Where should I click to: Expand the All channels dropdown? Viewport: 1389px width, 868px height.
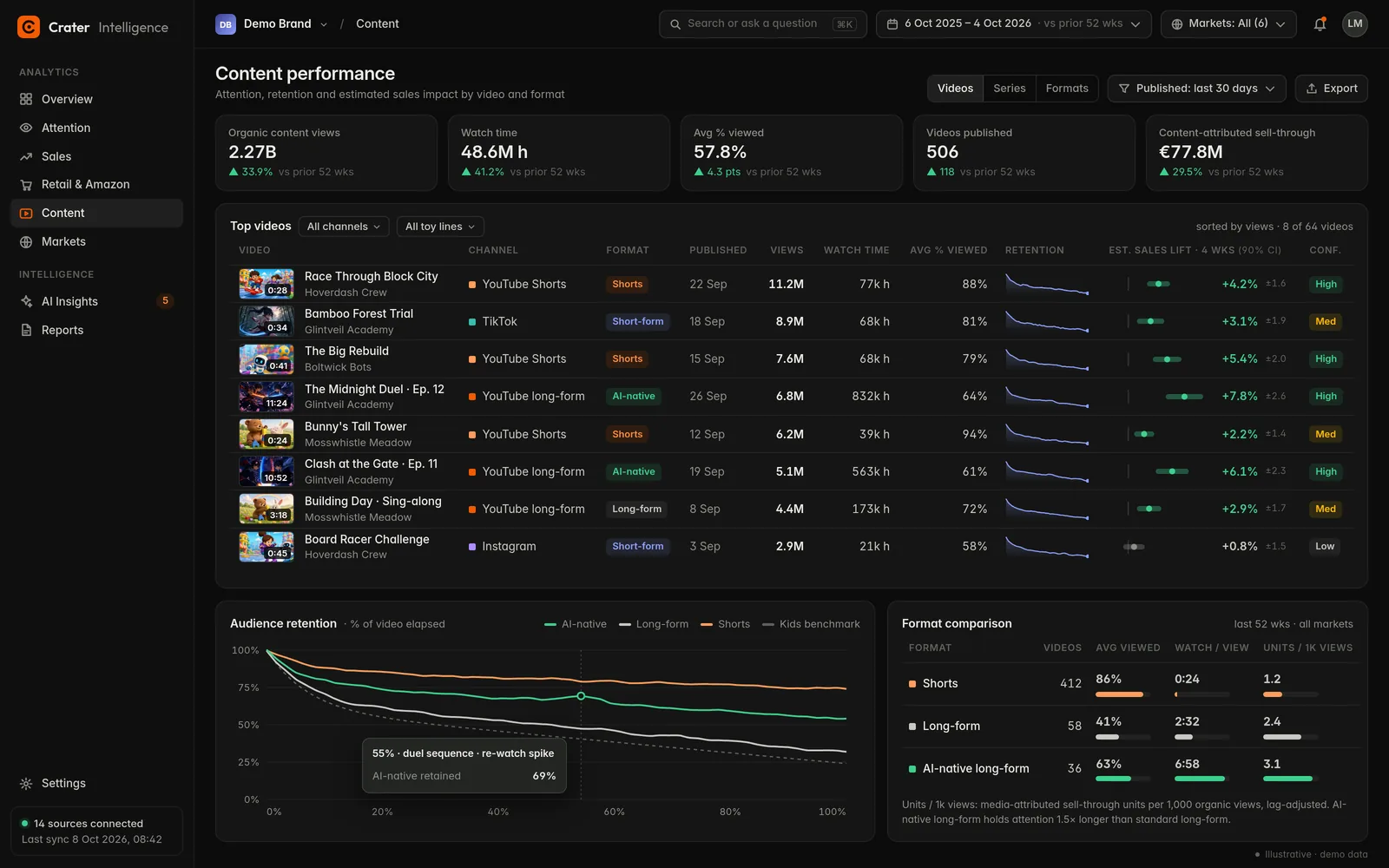(344, 227)
